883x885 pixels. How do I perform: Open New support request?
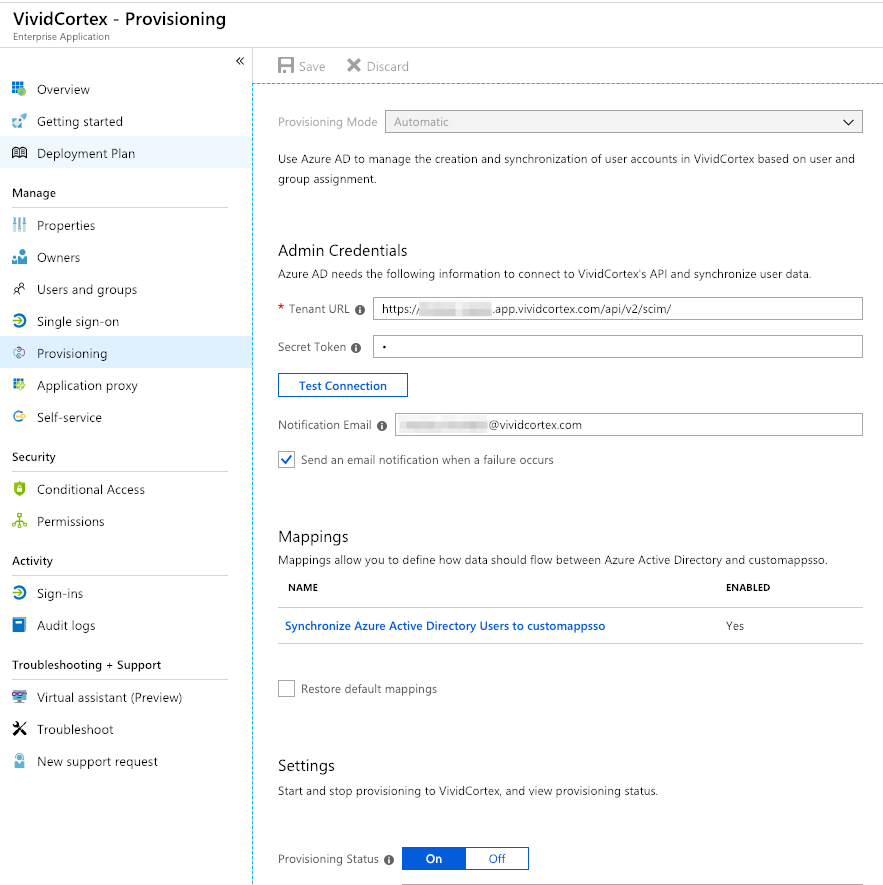click(x=97, y=761)
